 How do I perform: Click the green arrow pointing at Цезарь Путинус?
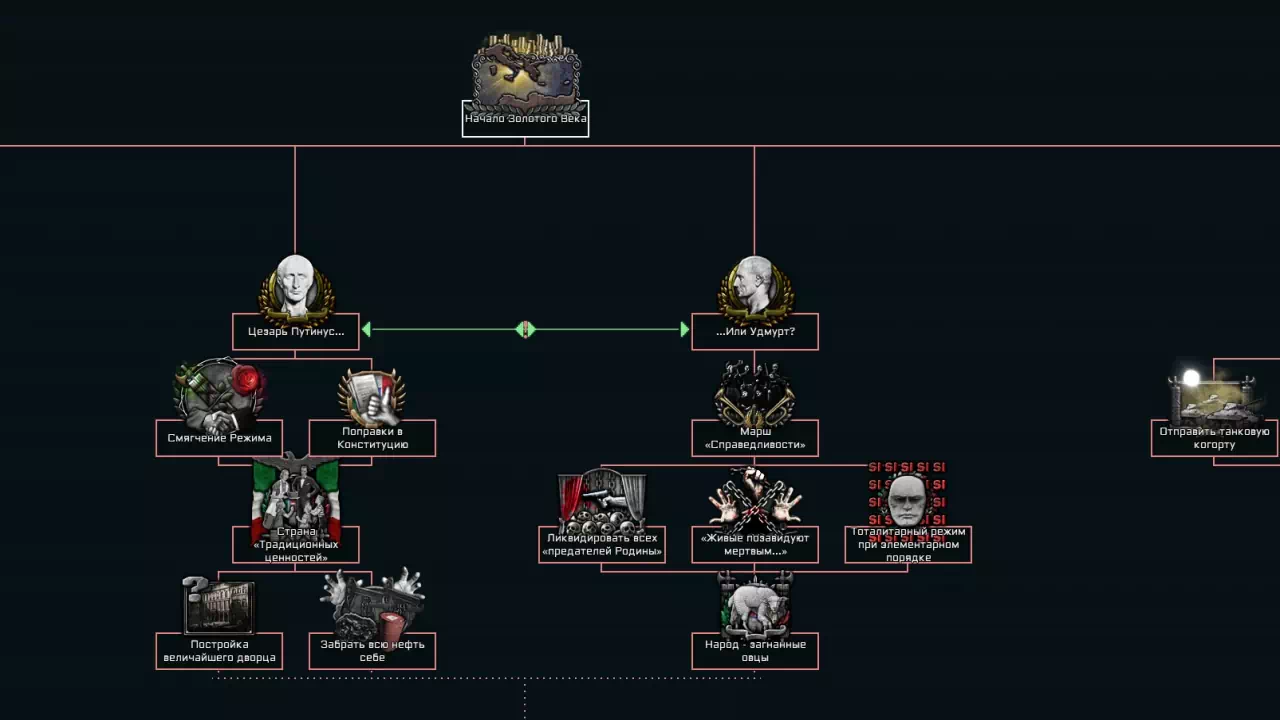367,330
